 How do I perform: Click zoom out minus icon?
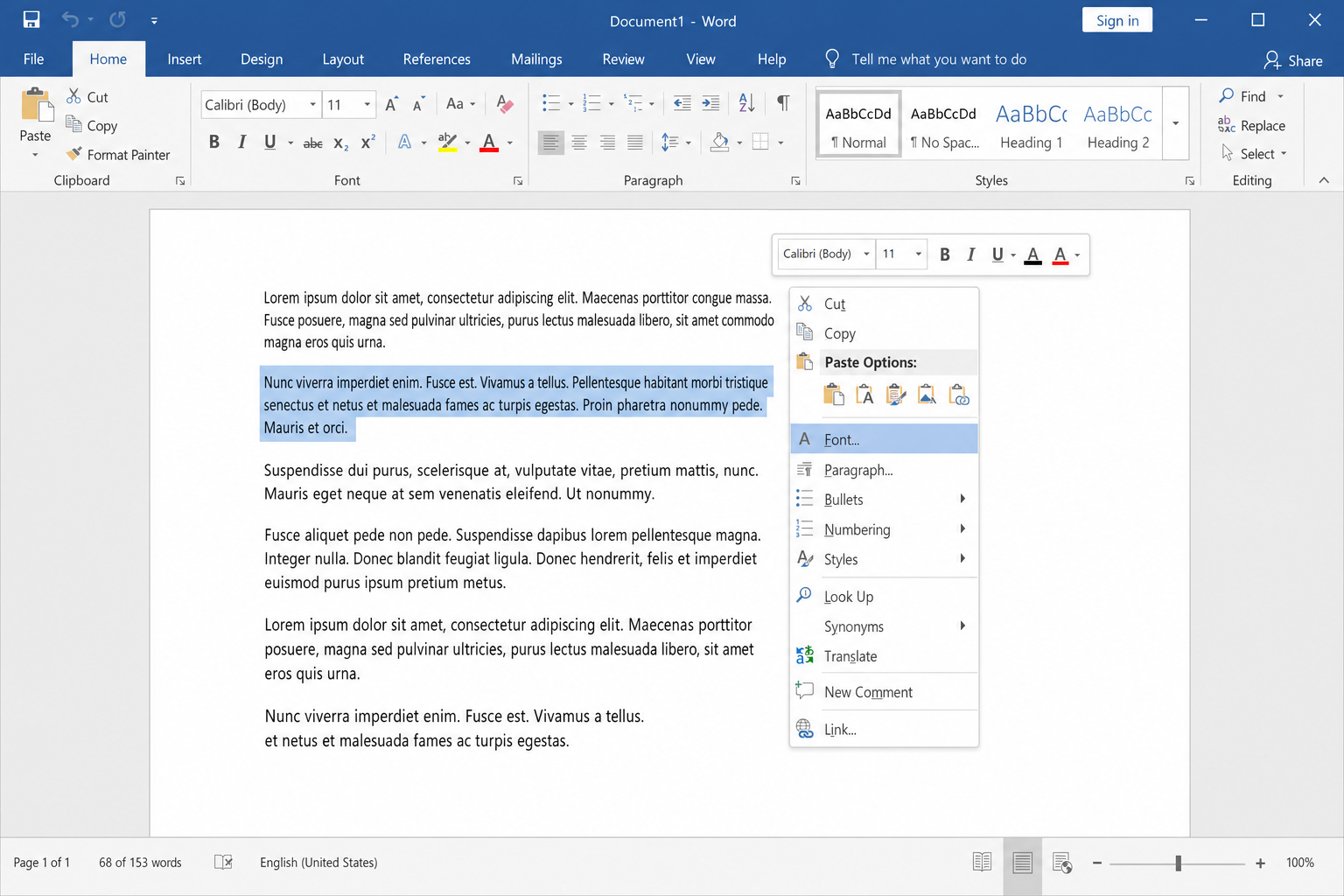click(1096, 863)
